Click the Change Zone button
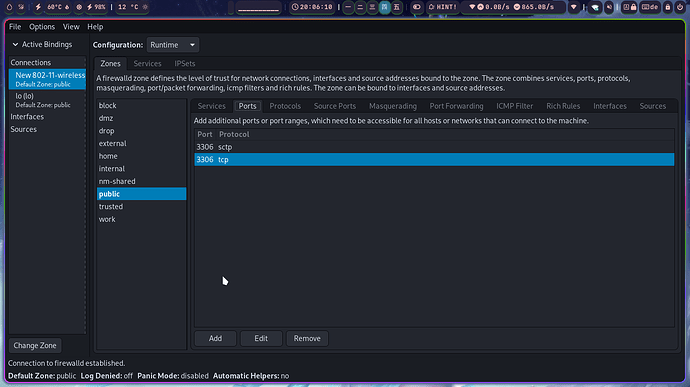This screenshot has height=387, width=690. tap(35, 346)
